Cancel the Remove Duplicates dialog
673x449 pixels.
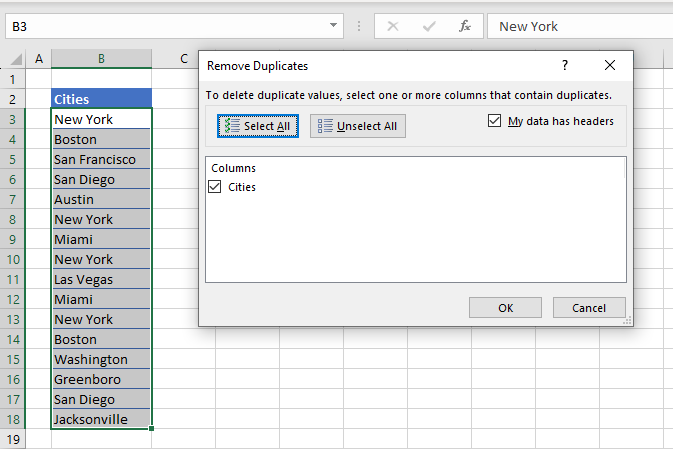coord(589,308)
